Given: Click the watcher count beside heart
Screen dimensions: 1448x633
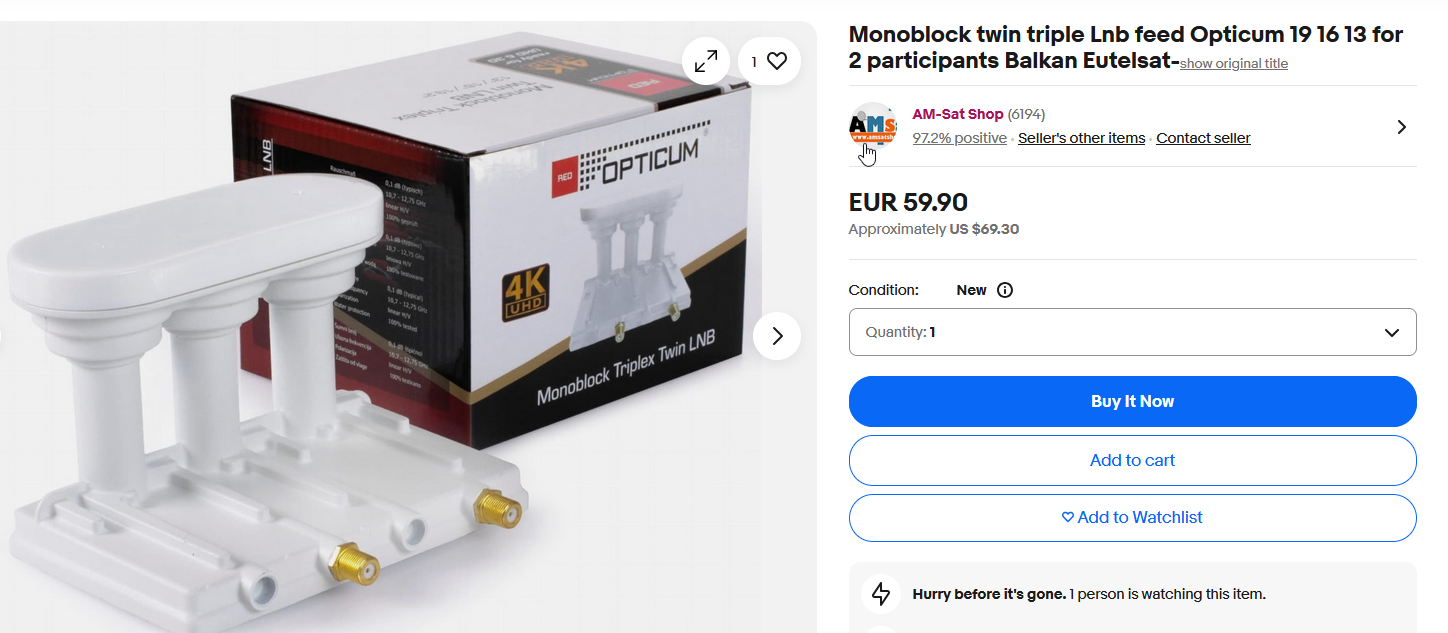Looking at the screenshot, I should tap(754, 61).
